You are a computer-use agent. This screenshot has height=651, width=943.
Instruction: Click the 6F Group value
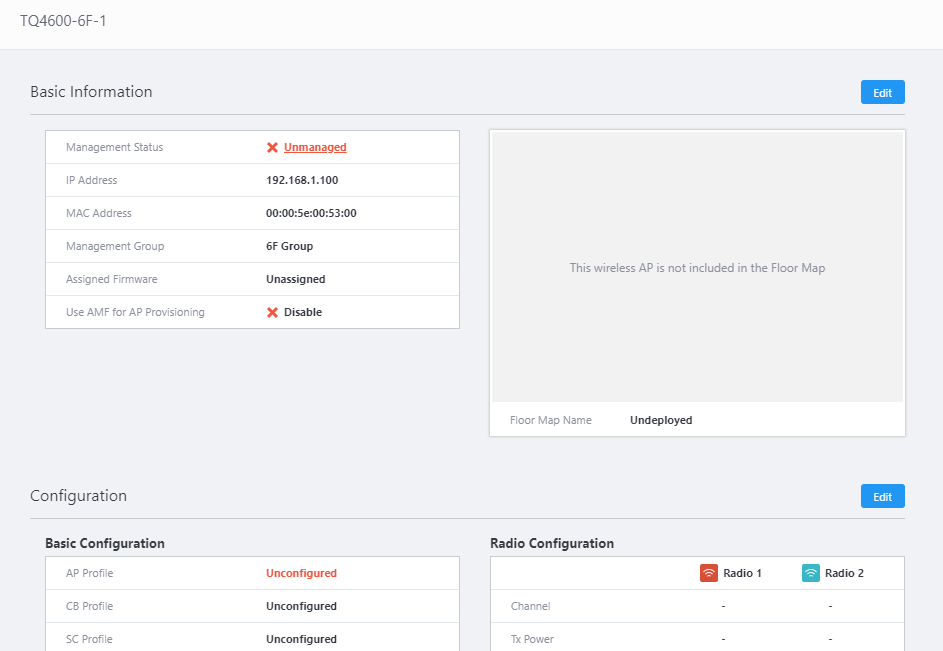pos(289,246)
